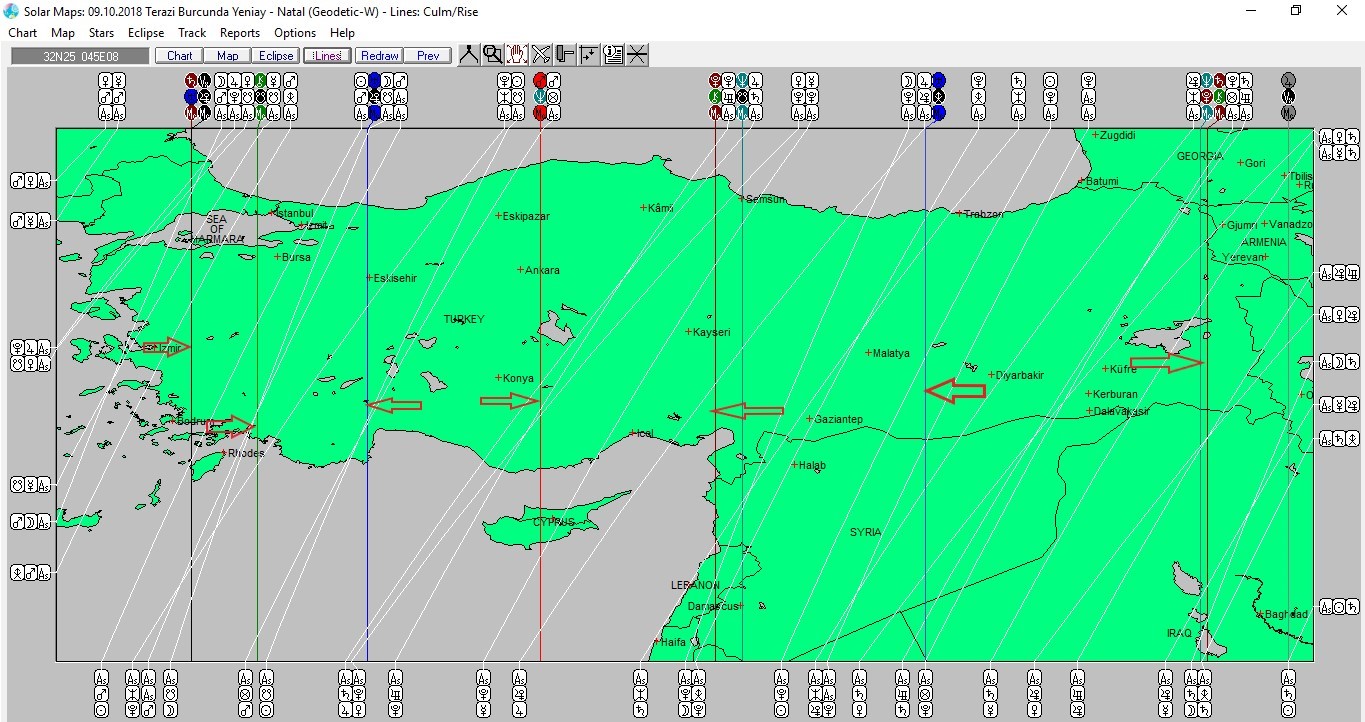This screenshot has width=1365, height=722.
Task: Click the crosshair icon at toolbar end
Action: coord(637,55)
